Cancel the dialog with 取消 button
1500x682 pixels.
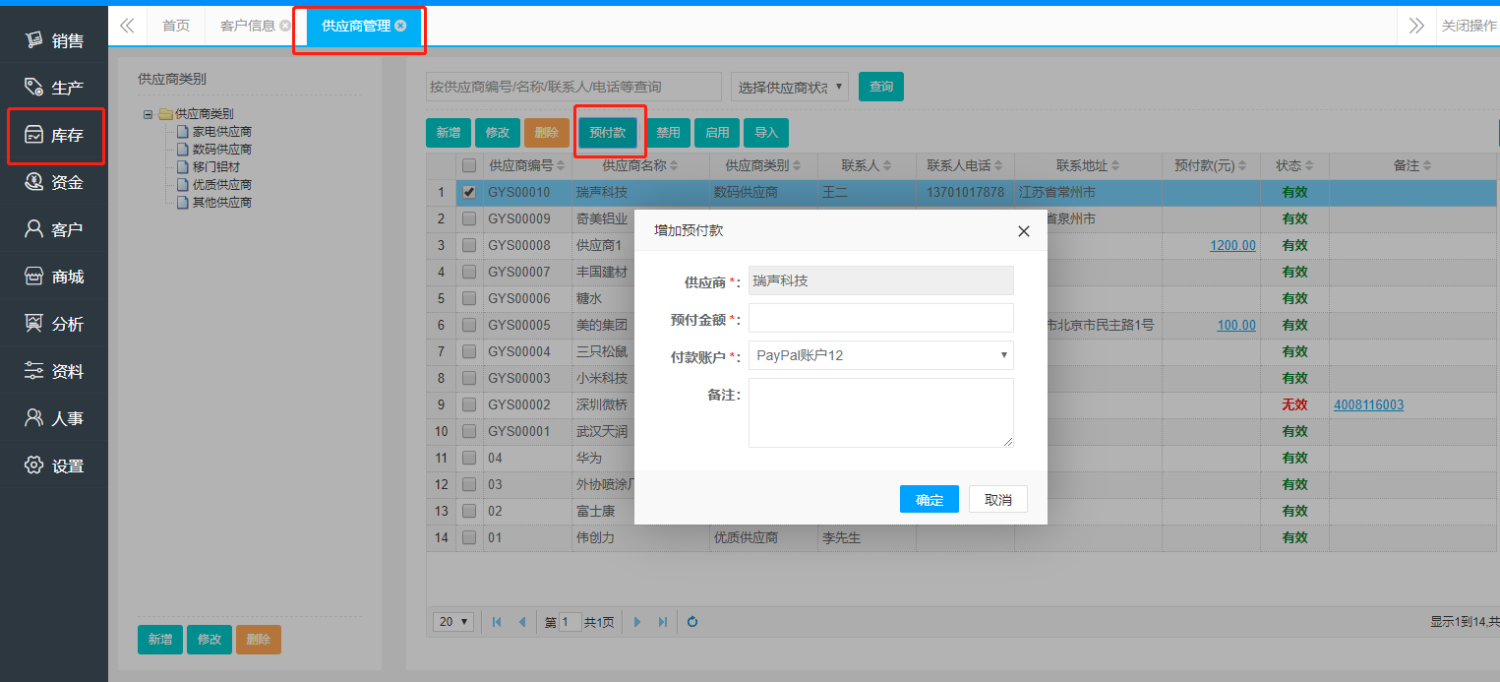[x=998, y=500]
